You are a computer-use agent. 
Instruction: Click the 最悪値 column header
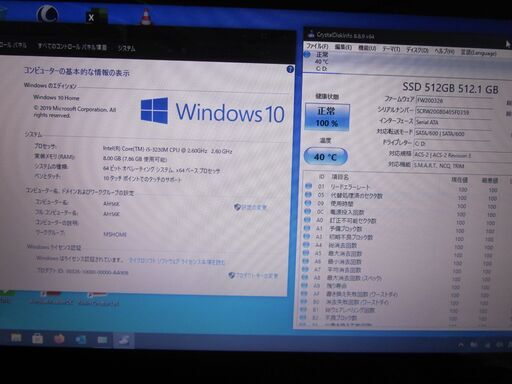(490, 181)
